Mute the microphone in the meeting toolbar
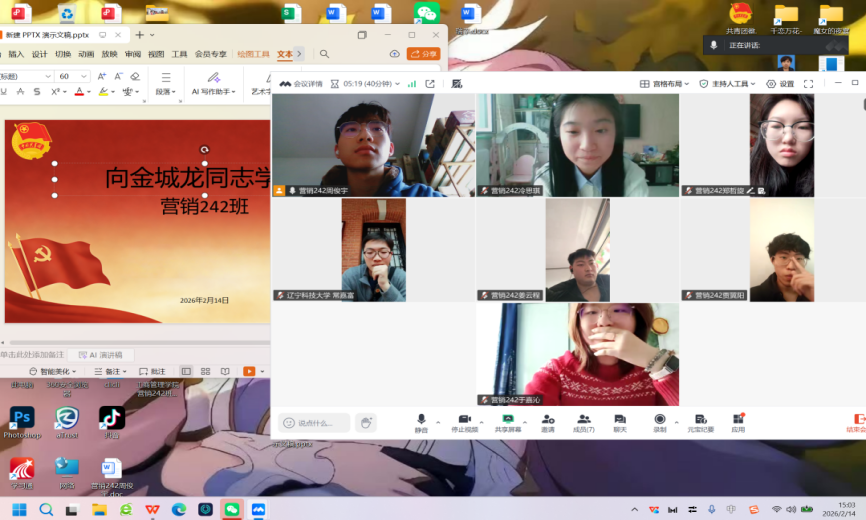Screen dimensions: 866x520 click(x=421, y=420)
